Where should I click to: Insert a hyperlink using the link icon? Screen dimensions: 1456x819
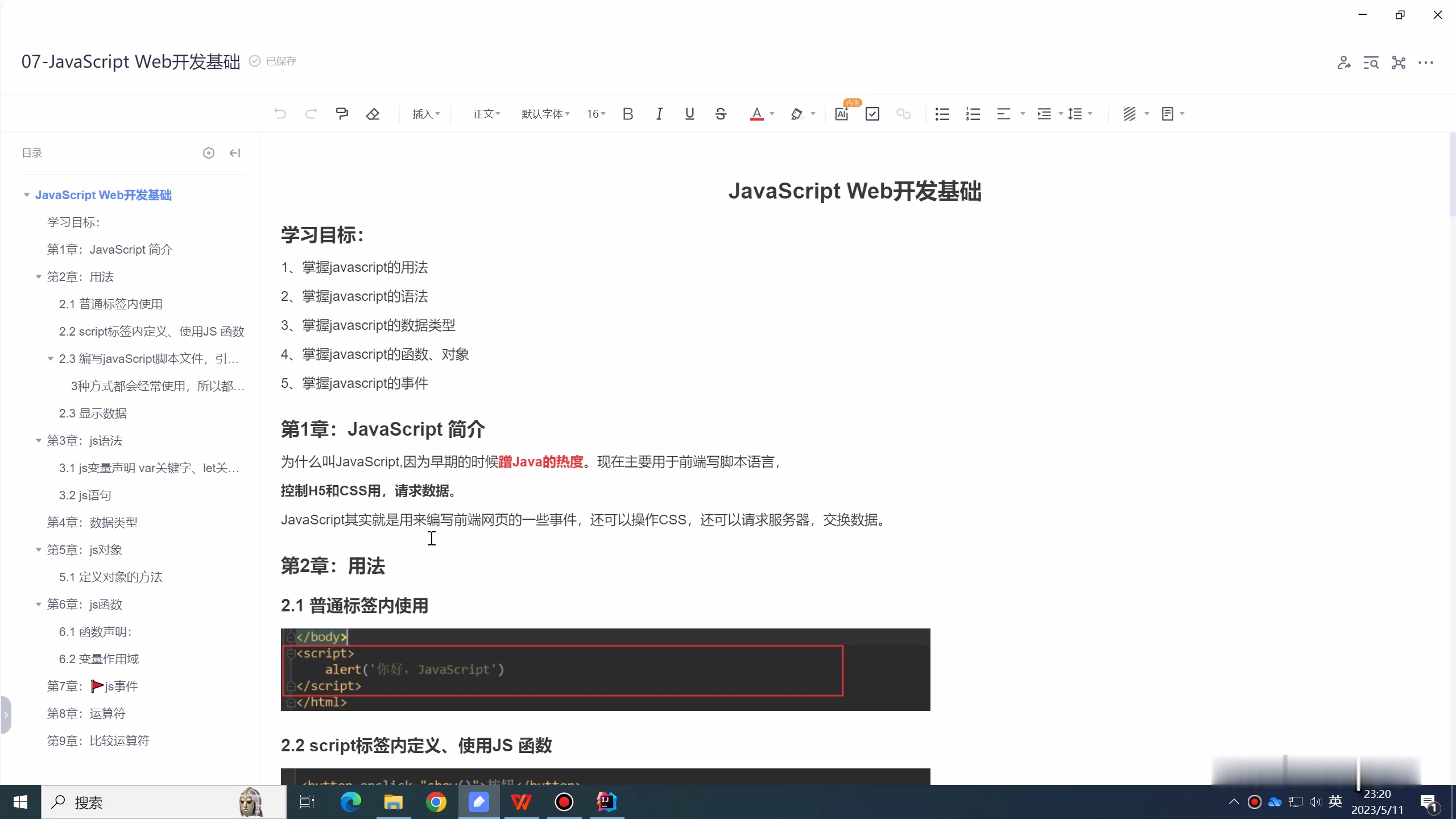904,114
